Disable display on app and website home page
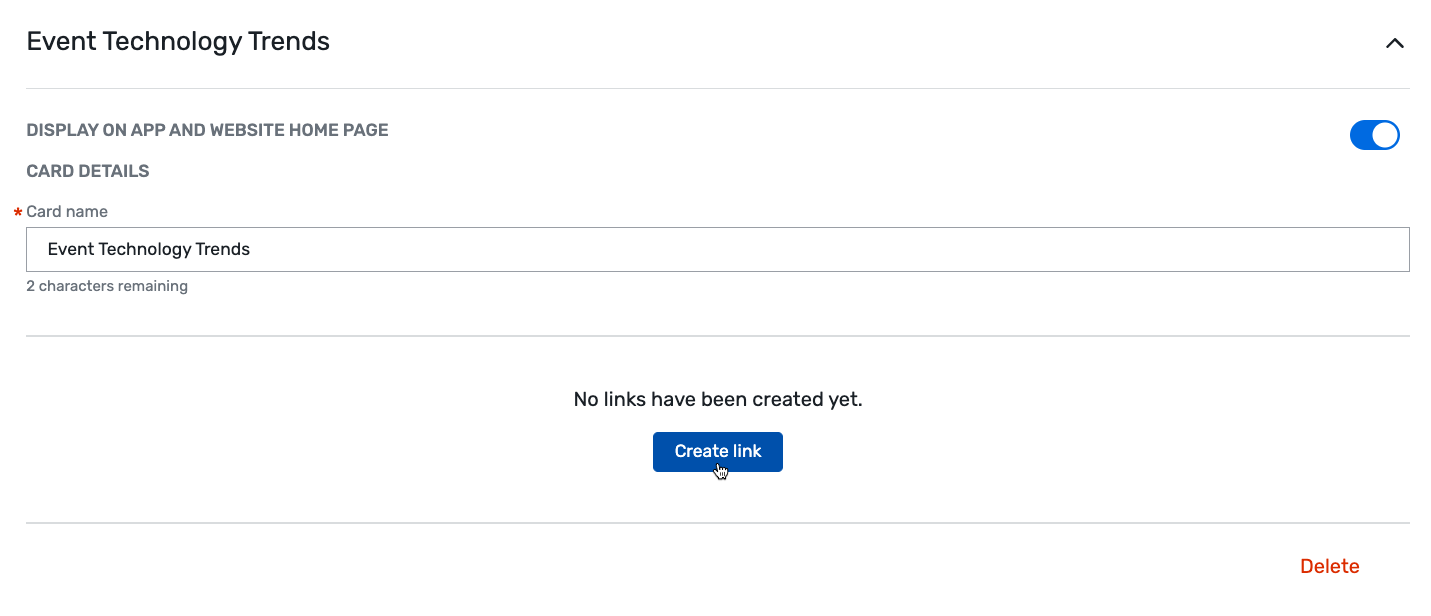Viewport: 1431px width, 616px height. [x=1374, y=135]
